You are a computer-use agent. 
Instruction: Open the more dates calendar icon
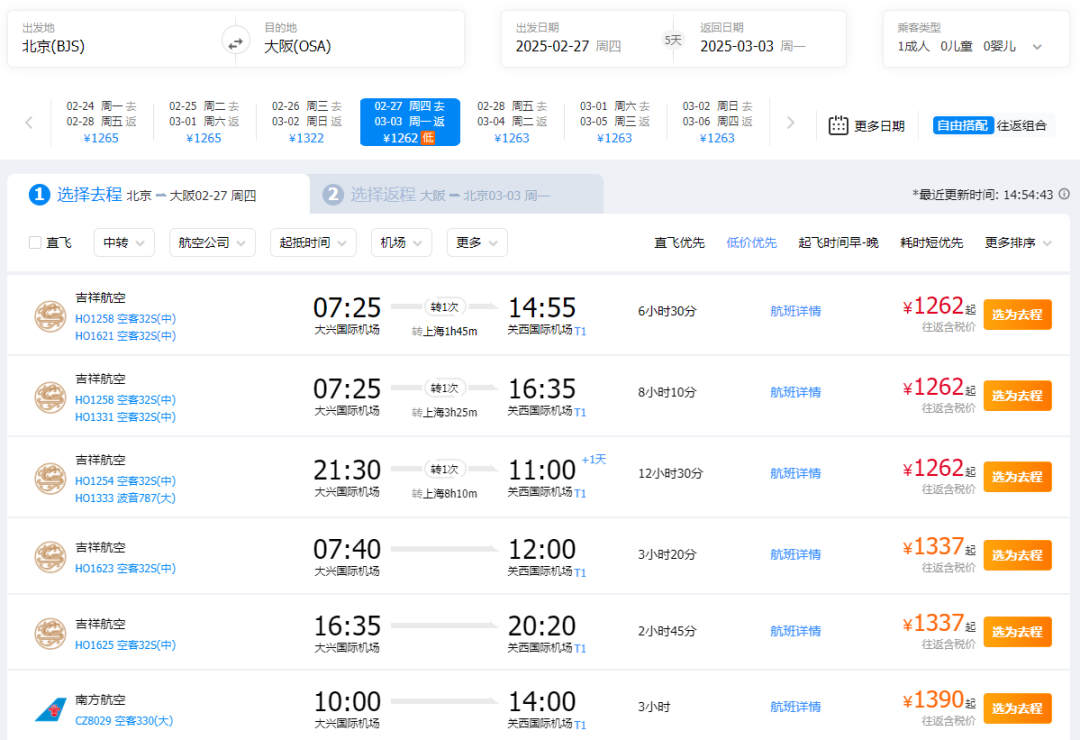tap(838, 126)
